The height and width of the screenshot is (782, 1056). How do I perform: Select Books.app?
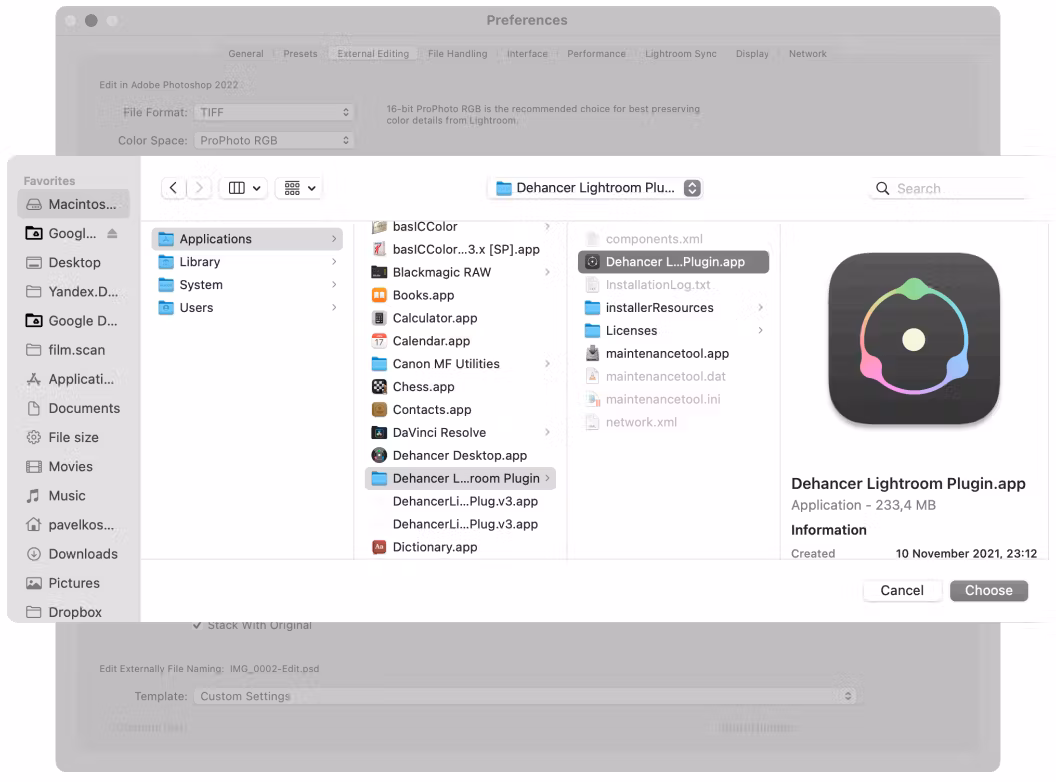point(461,295)
